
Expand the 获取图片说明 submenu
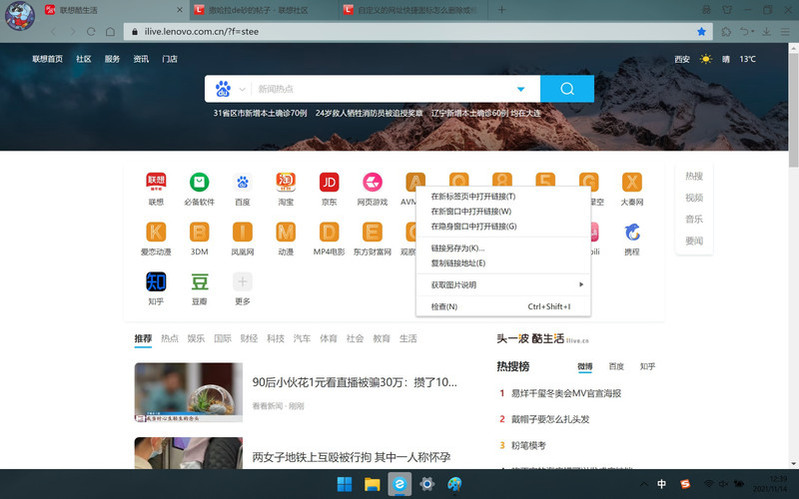(500, 285)
